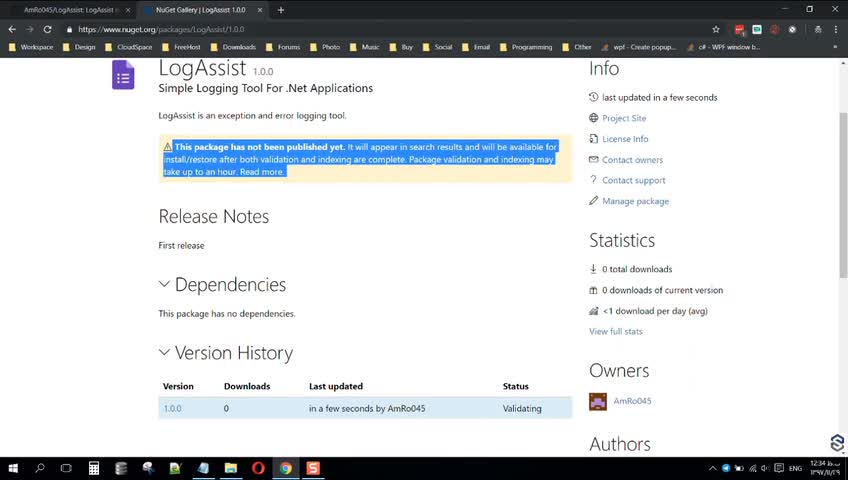Click the browser forward arrow
Screen dimensions: 848x480
pos(30,29)
